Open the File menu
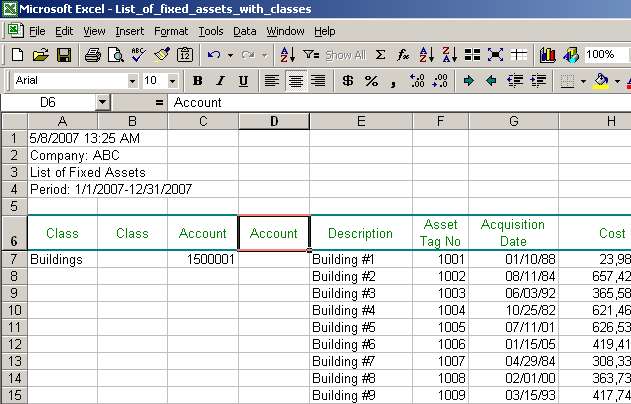 tap(37, 31)
